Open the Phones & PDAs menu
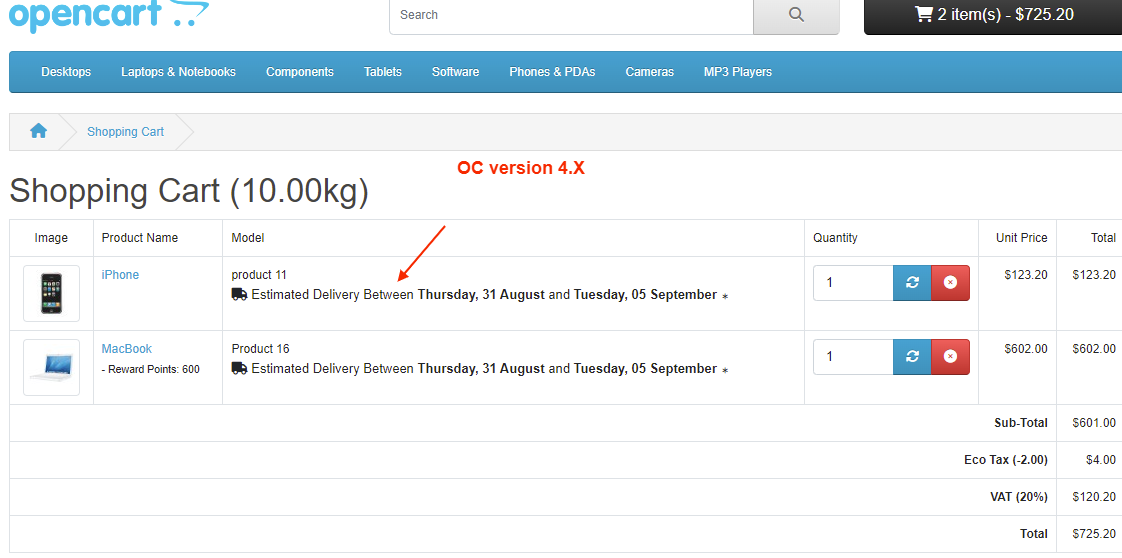Screen dimensions: 1122x558 coord(552,72)
